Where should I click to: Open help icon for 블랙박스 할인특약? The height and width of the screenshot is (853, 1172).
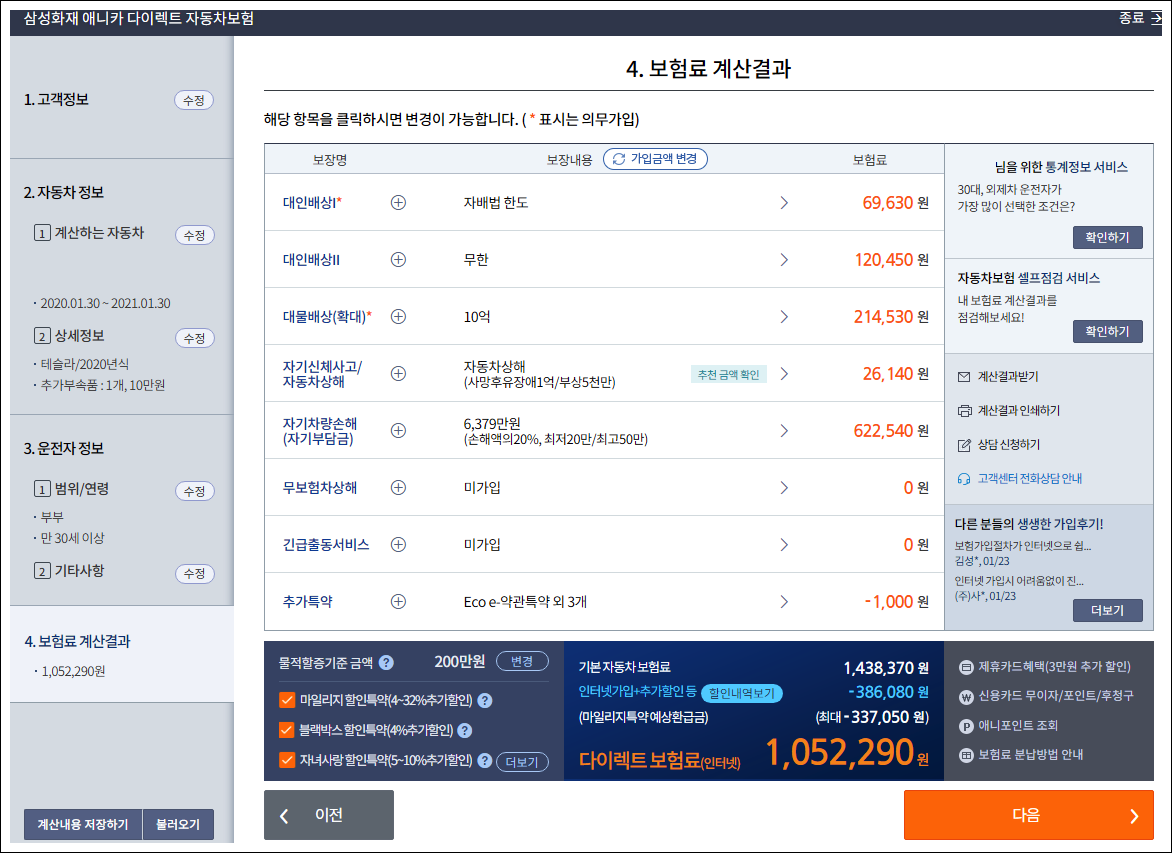click(x=464, y=730)
